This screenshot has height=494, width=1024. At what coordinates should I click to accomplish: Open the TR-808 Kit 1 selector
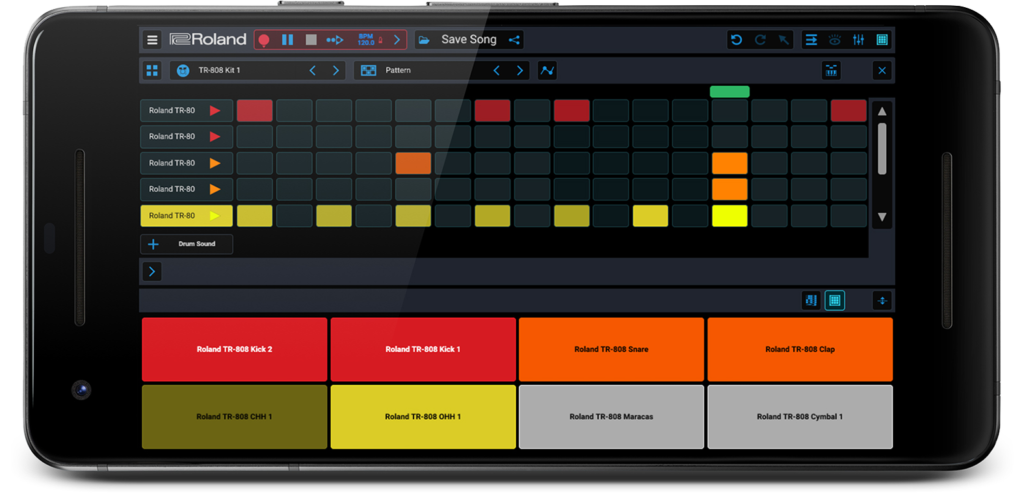(x=258, y=71)
